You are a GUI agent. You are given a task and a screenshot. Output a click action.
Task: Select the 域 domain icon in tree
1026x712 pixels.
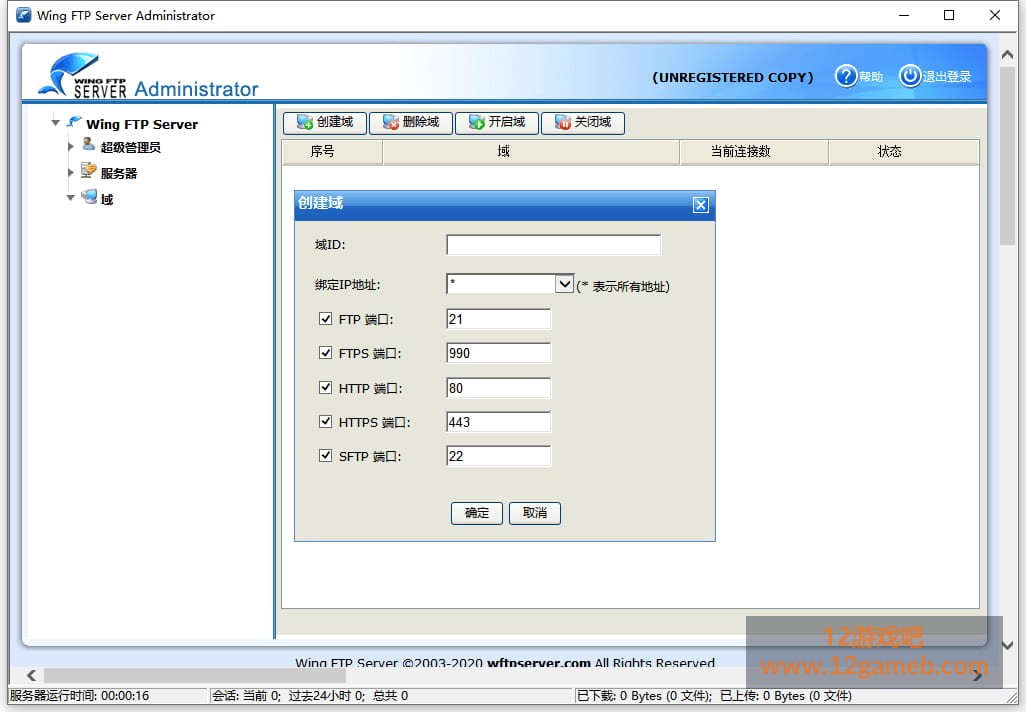tap(89, 196)
